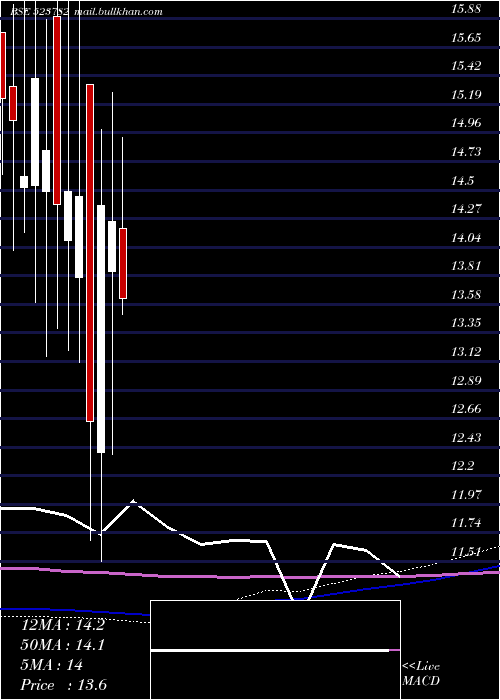This screenshot has height=700, width=500.
Task: Click the 11.51 price axis label
Action: pos(466,552)
